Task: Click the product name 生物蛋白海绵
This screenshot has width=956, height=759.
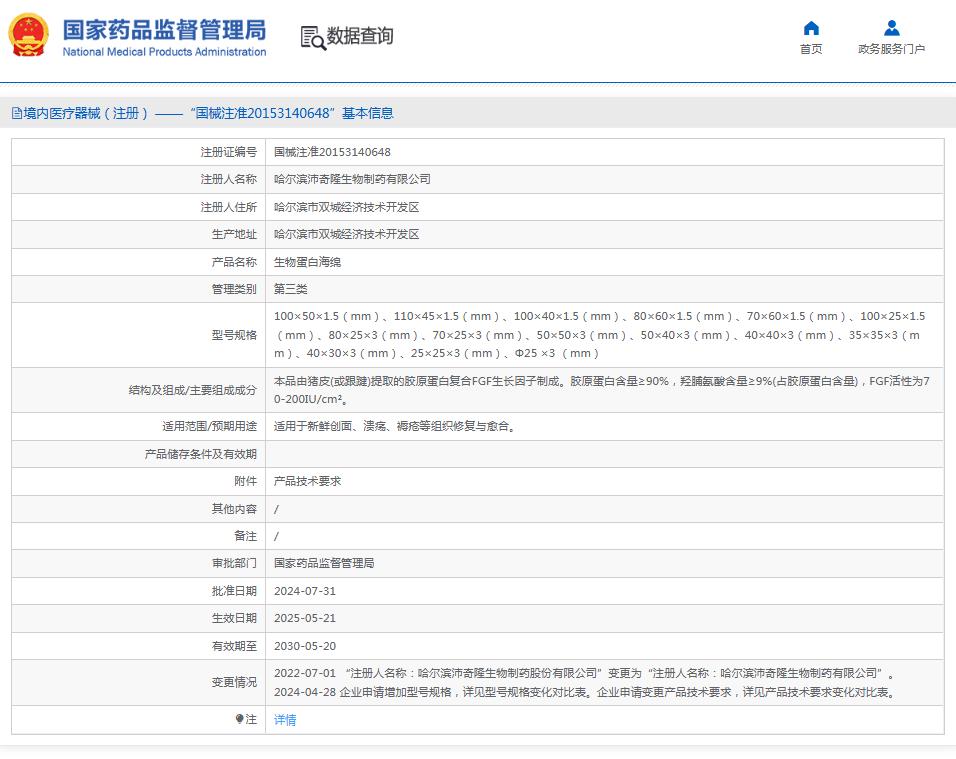Action: [x=307, y=262]
